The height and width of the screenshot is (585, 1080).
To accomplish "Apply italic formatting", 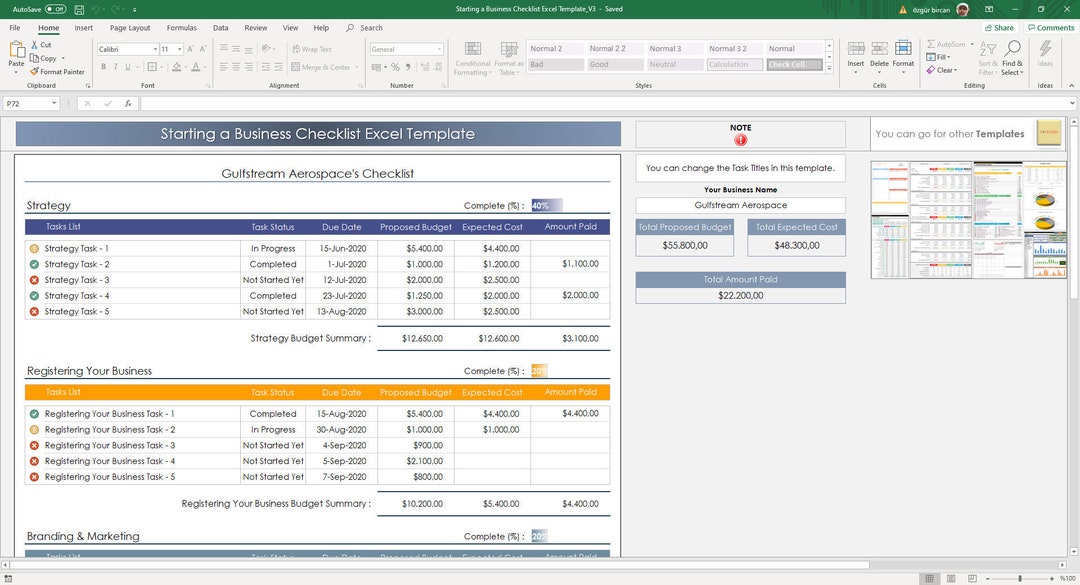I will (x=115, y=67).
